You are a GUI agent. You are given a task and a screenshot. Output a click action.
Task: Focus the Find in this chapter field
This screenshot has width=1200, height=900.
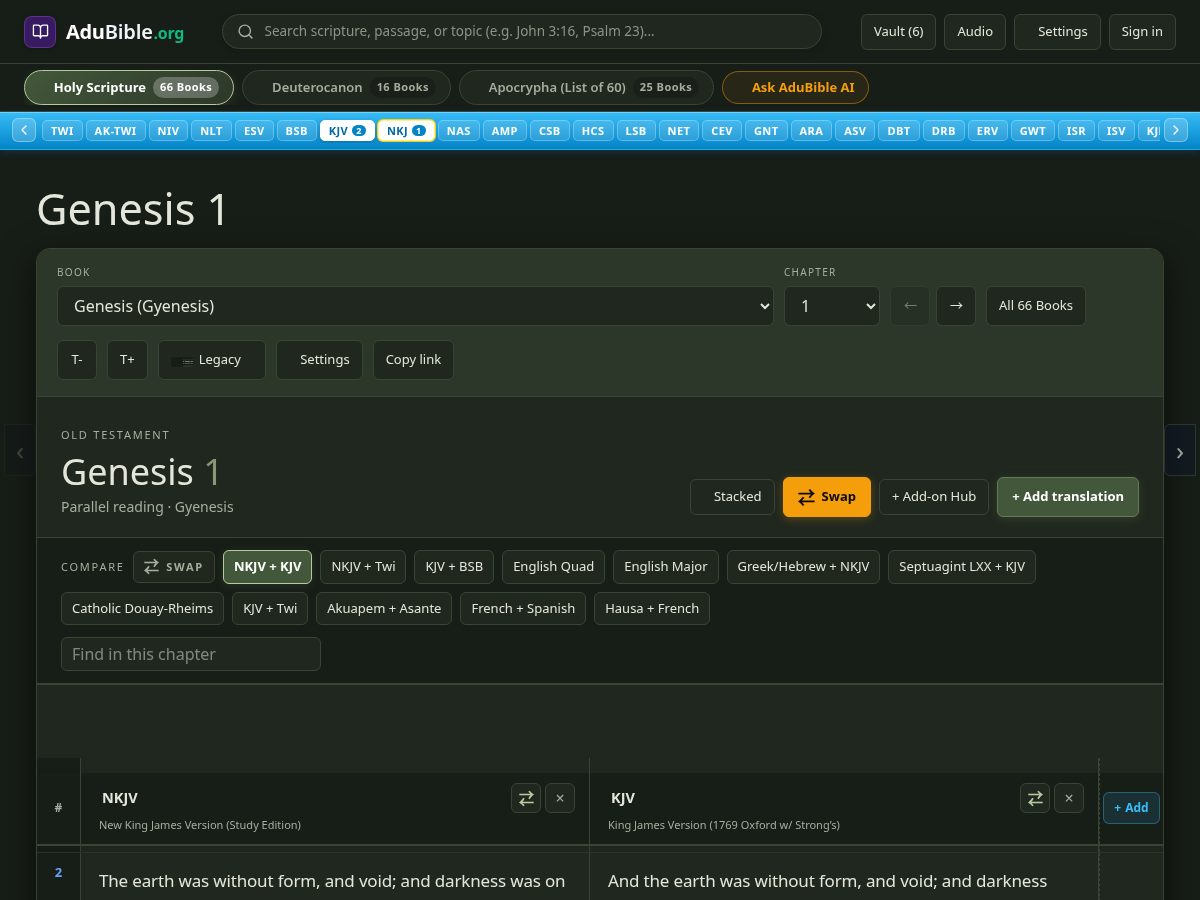191,654
